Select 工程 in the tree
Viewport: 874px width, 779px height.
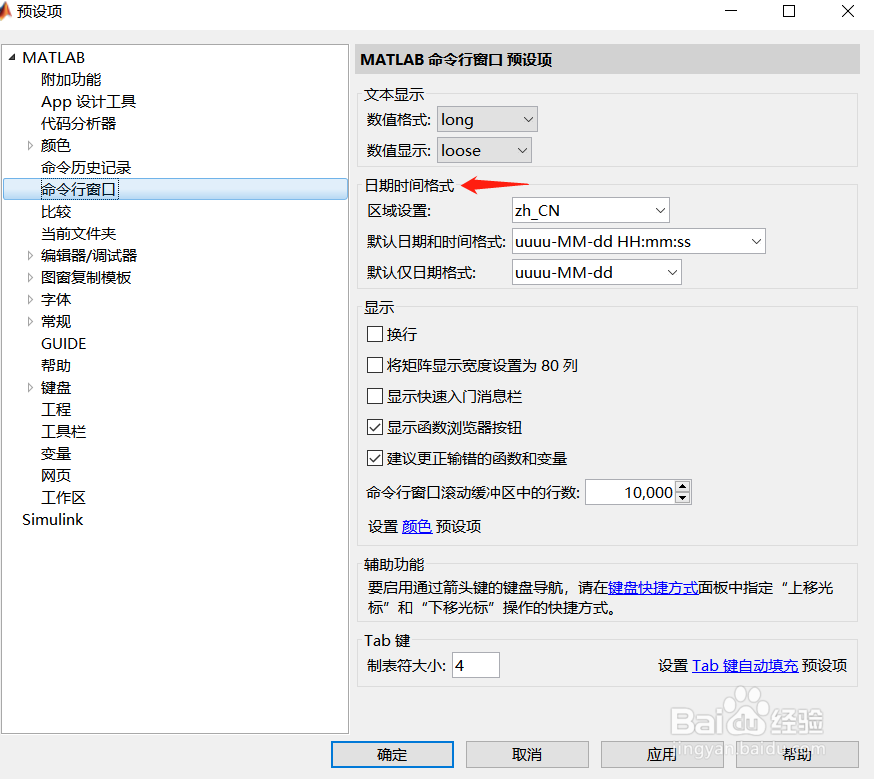[x=56, y=410]
